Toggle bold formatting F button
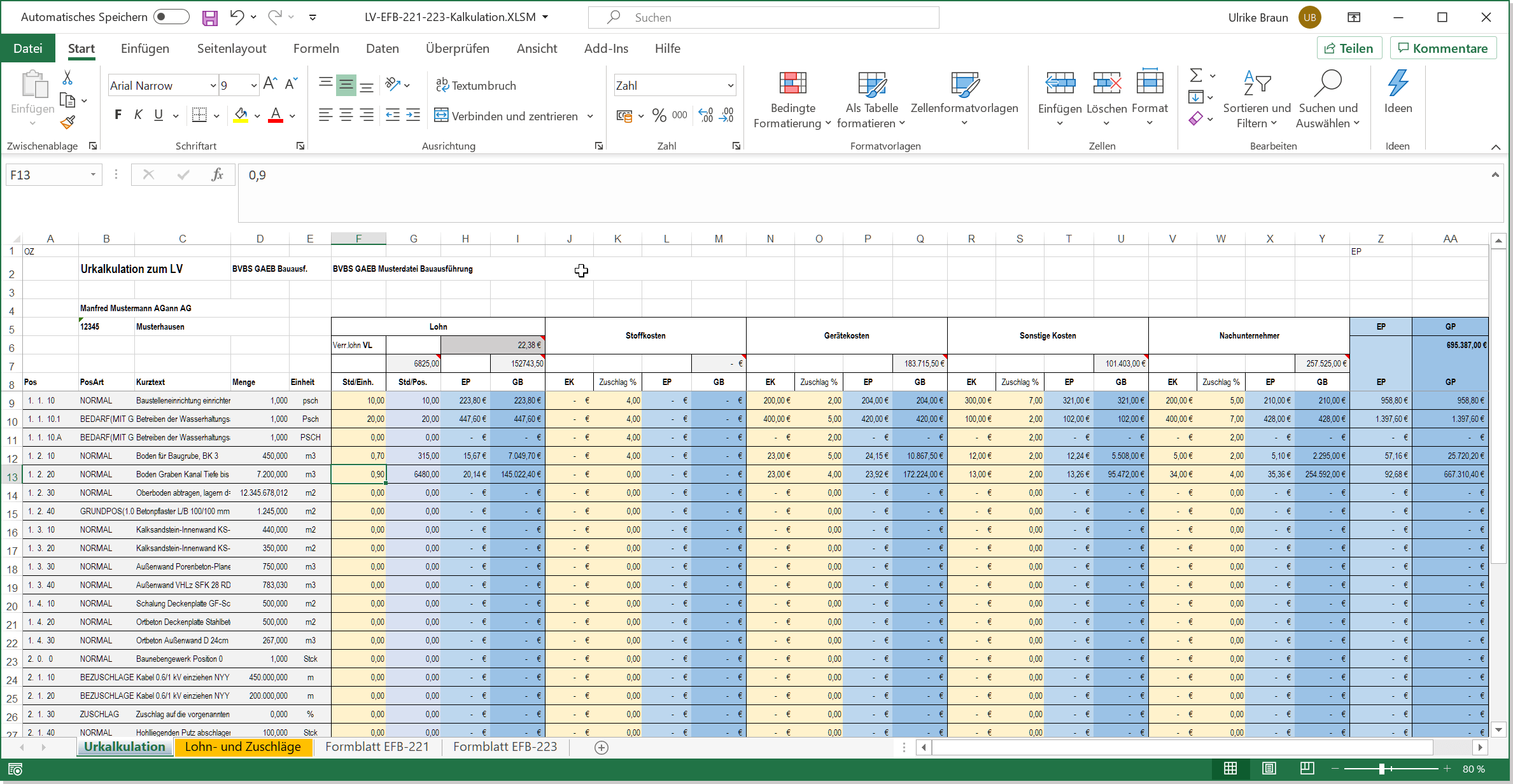 (x=118, y=115)
